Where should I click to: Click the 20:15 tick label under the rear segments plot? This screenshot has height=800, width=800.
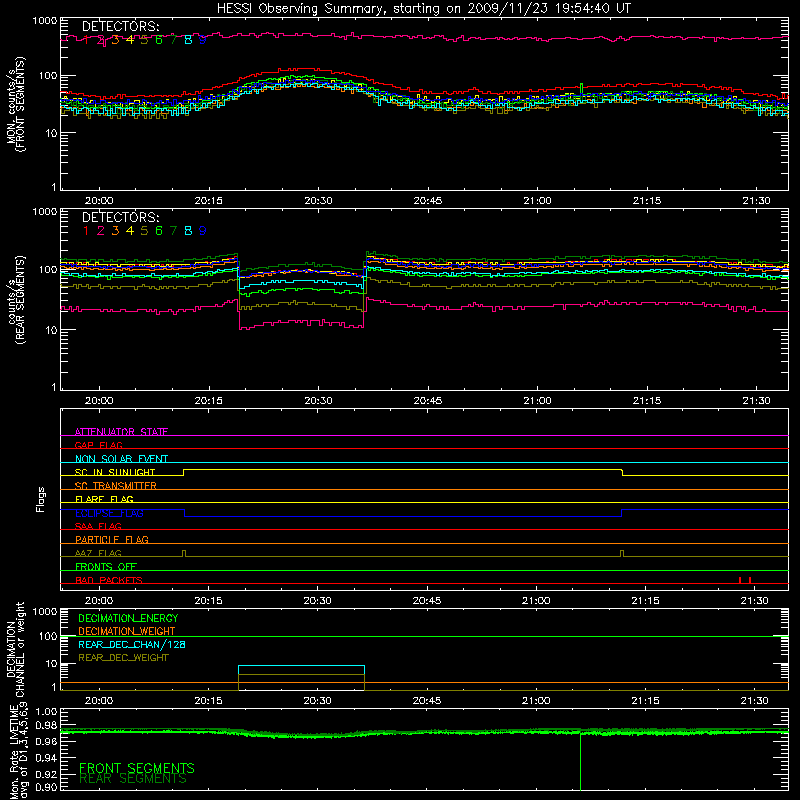pyautogui.click(x=208, y=401)
